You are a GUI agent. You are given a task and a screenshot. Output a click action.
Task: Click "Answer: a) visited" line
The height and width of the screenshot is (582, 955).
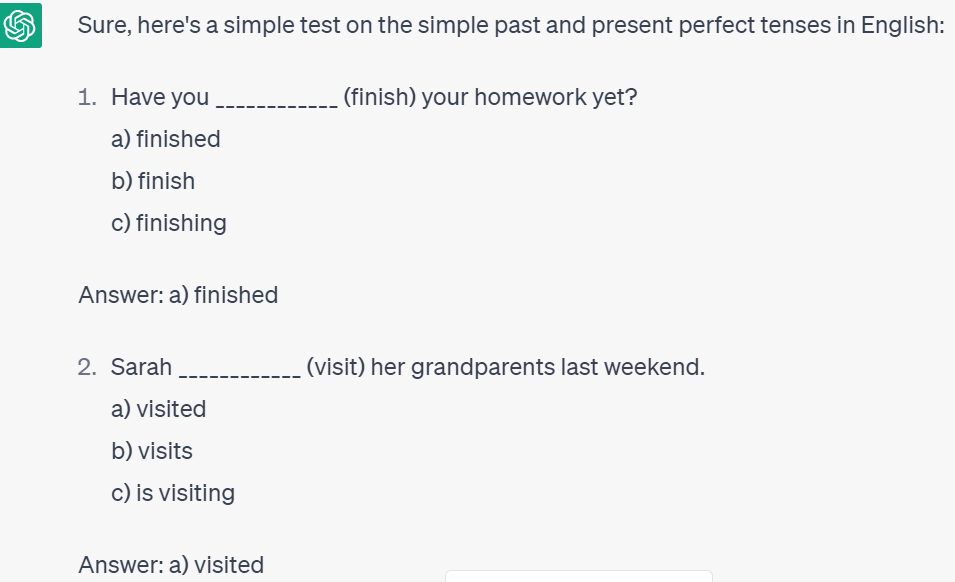(171, 565)
